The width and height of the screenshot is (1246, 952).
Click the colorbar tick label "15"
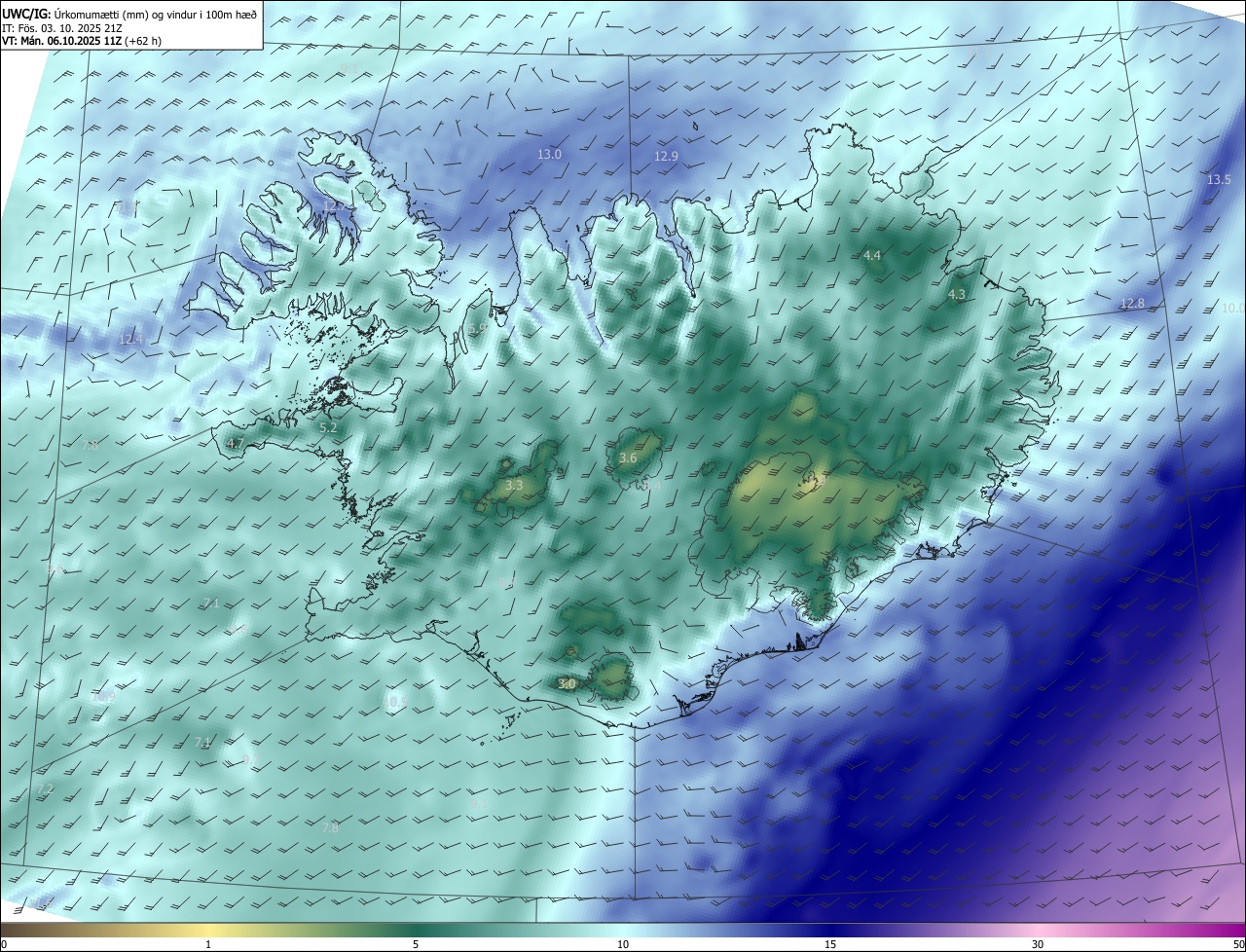click(830, 944)
